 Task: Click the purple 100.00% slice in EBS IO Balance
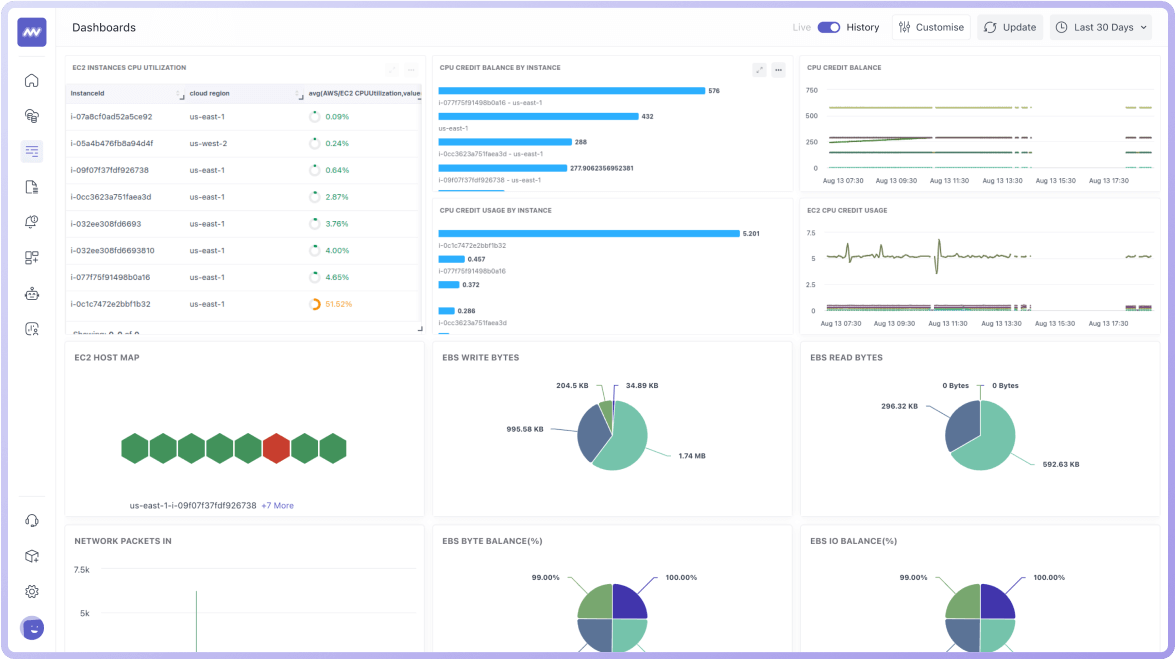click(x=996, y=602)
